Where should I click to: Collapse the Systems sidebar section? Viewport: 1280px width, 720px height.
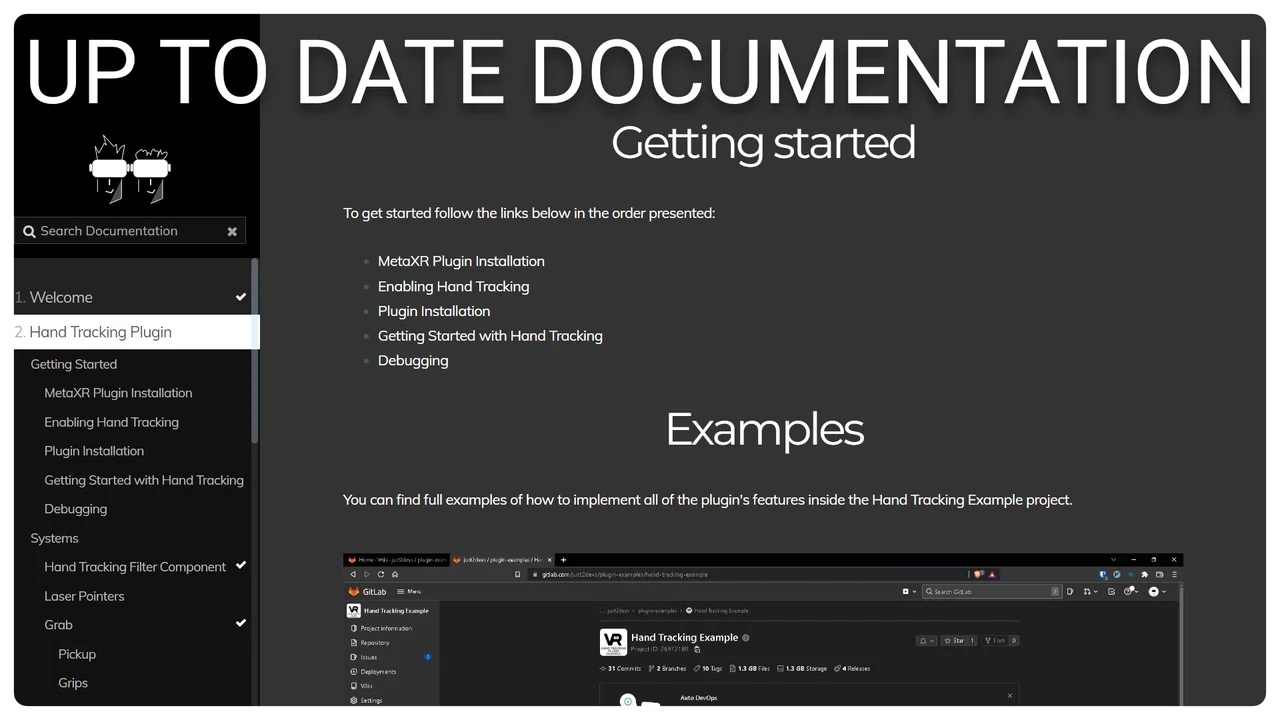click(x=54, y=538)
